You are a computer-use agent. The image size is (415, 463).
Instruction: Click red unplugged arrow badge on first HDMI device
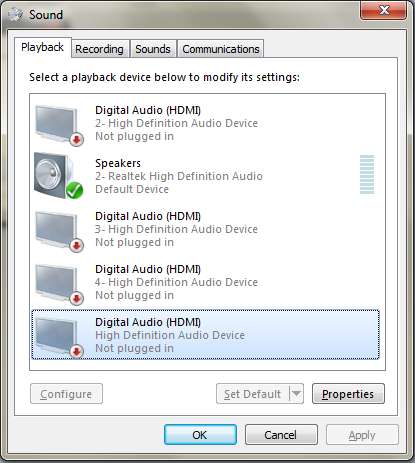[77, 140]
